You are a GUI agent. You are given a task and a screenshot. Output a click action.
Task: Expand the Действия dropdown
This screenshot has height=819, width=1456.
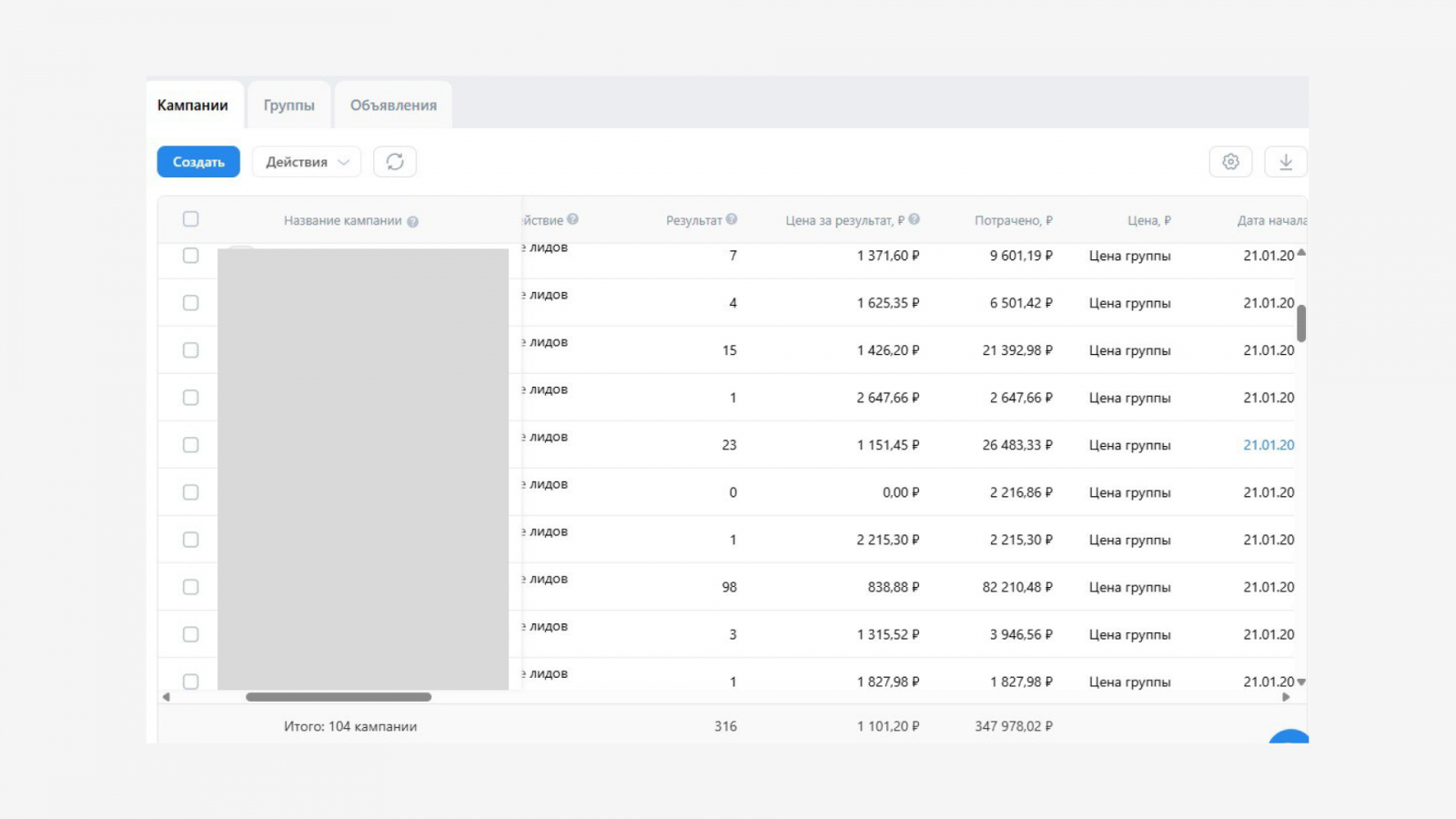point(307,162)
